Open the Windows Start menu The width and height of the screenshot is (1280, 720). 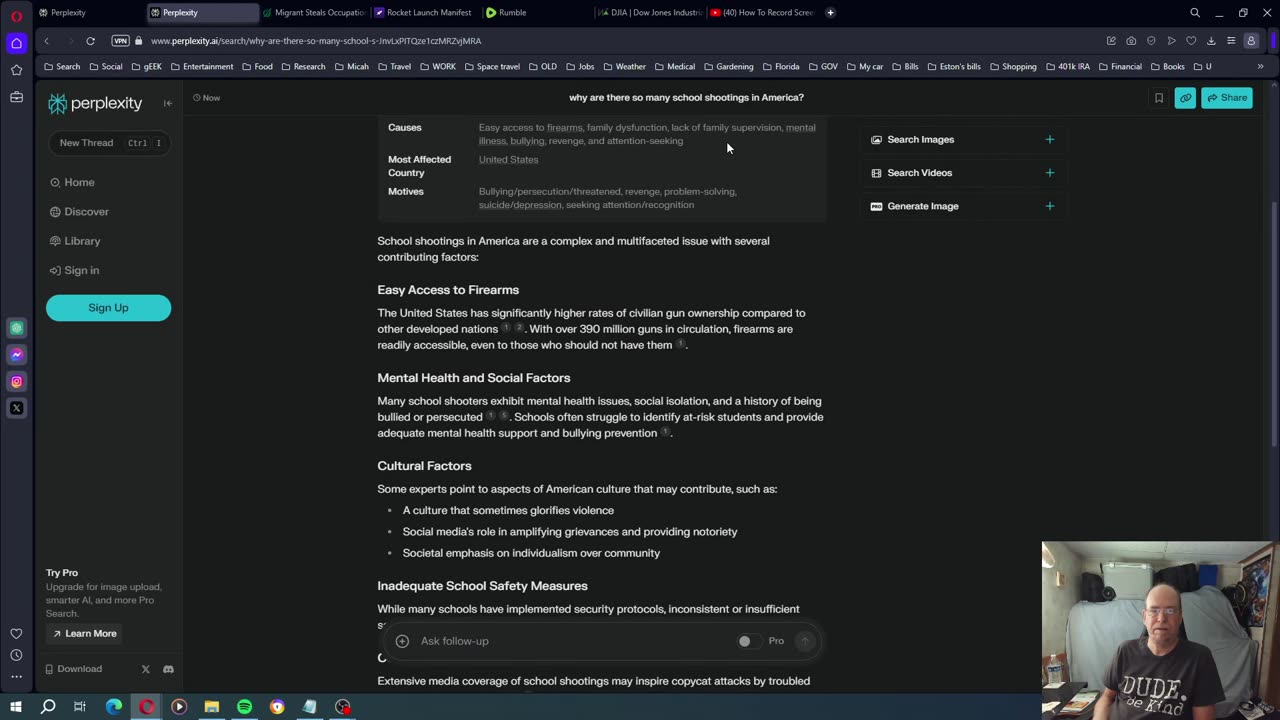click(15, 707)
